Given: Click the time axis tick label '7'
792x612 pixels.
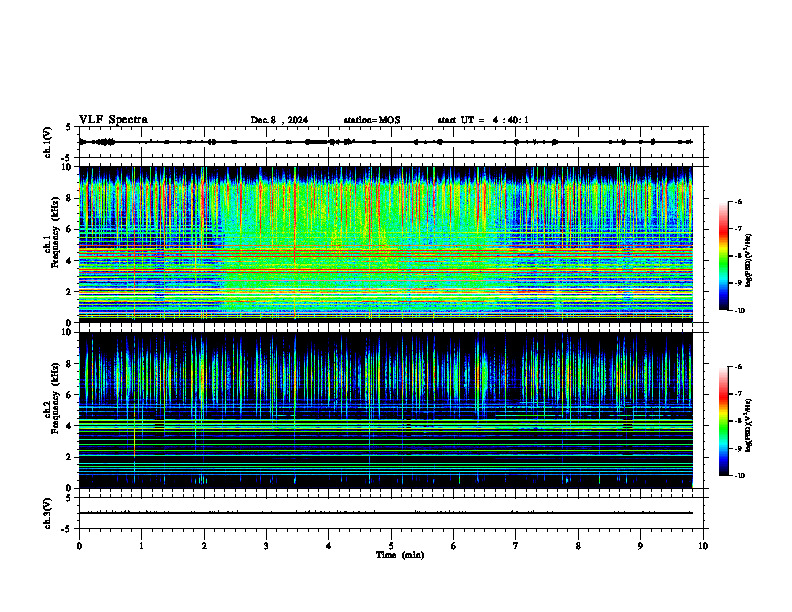Looking at the screenshot, I should click(x=516, y=546).
